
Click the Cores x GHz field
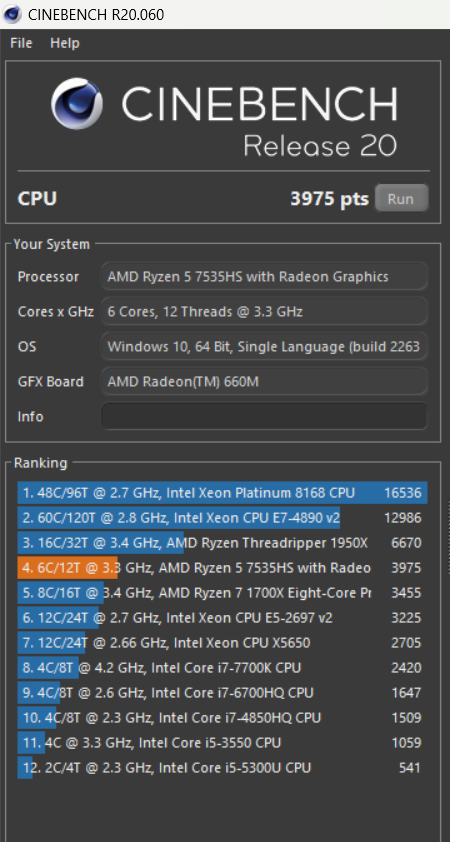(264, 311)
